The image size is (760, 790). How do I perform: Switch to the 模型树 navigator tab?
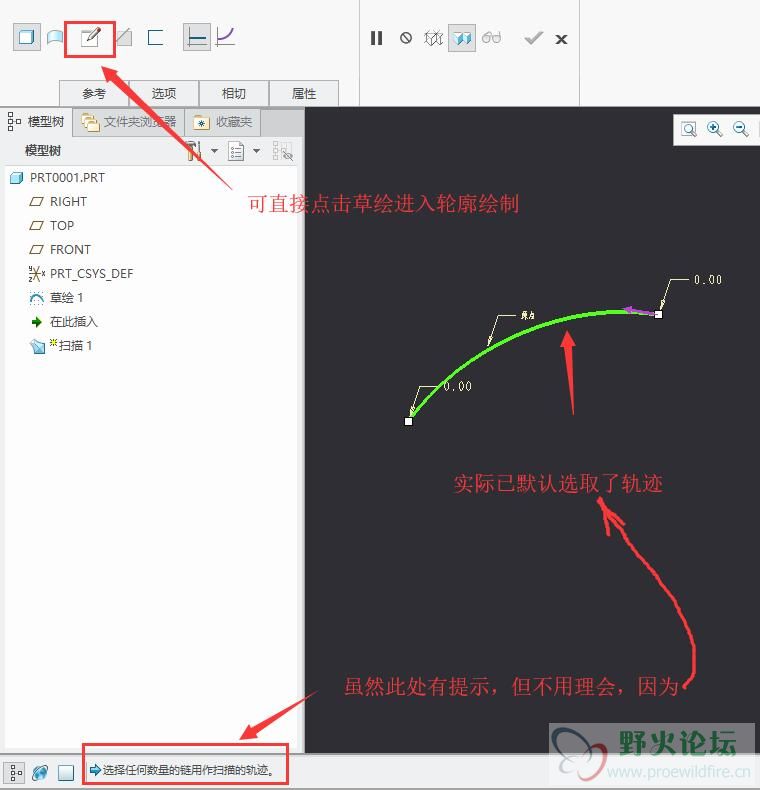point(36,121)
